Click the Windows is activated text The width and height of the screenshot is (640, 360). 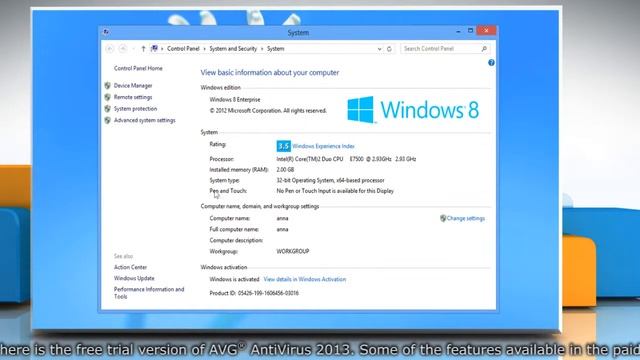coord(234,279)
